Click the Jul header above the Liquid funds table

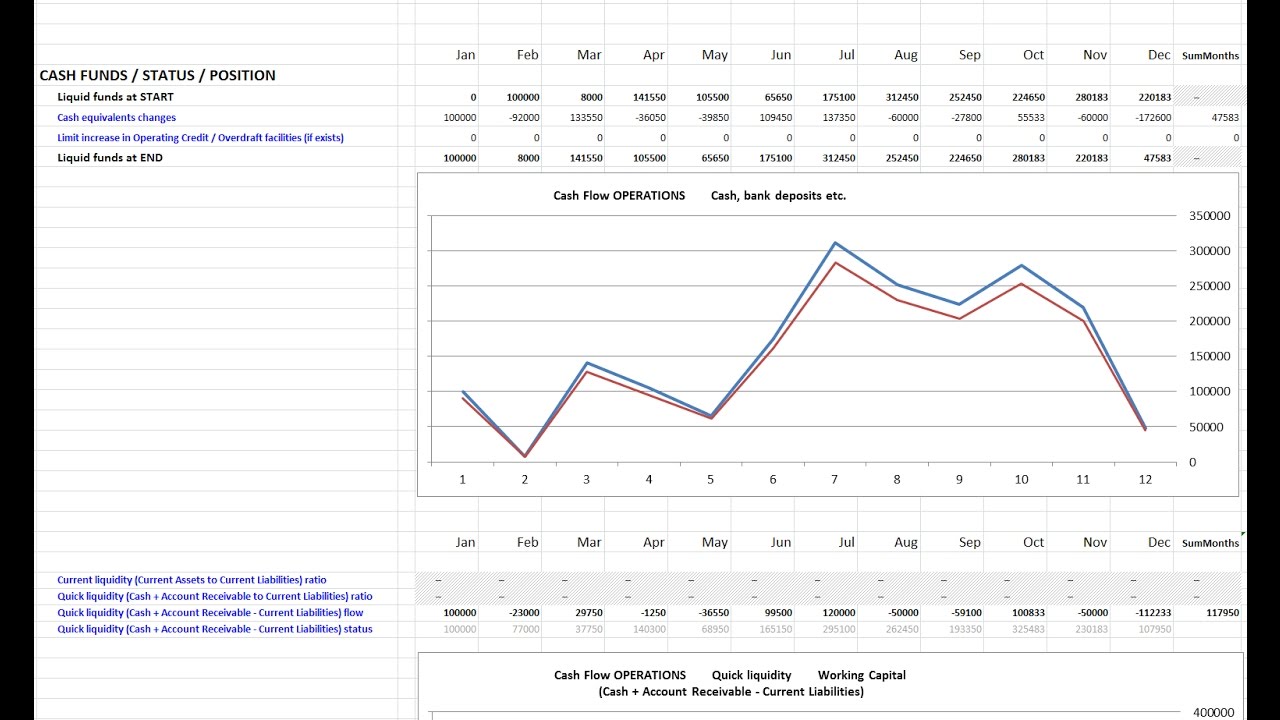click(847, 55)
